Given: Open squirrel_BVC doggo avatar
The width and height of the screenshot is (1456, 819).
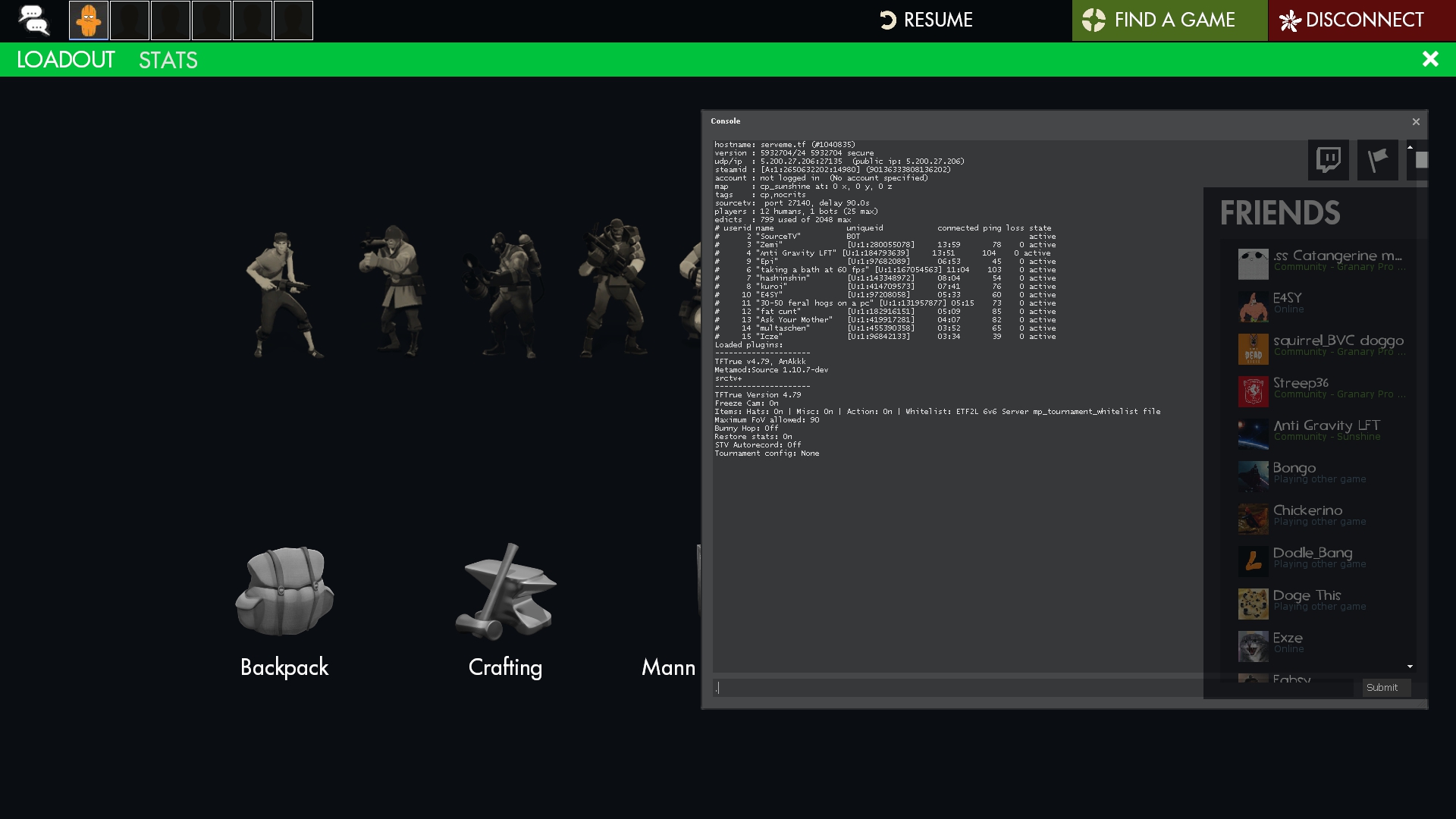Looking at the screenshot, I should pos(1253,350).
